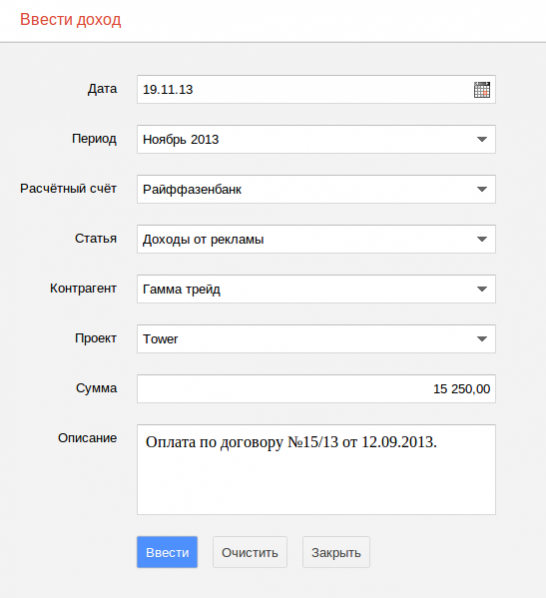Select the Ноябрь 2013 period value
546x598 pixels.
pyautogui.click(x=181, y=140)
